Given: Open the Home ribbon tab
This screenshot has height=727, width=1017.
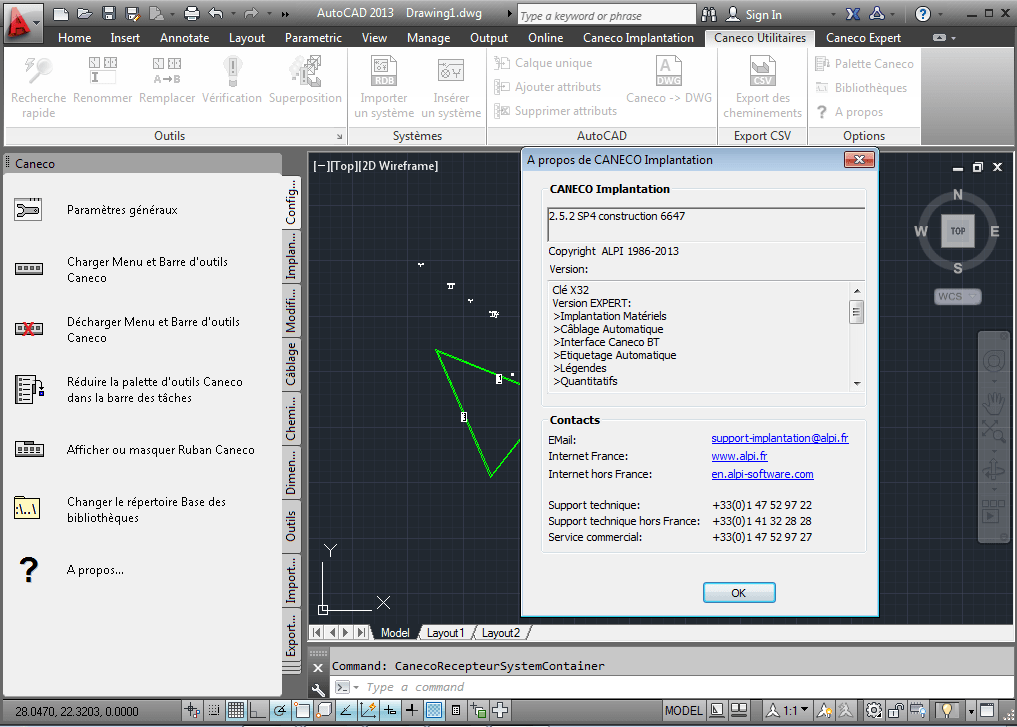Looking at the screenshot, I should (x=75, y=38).
